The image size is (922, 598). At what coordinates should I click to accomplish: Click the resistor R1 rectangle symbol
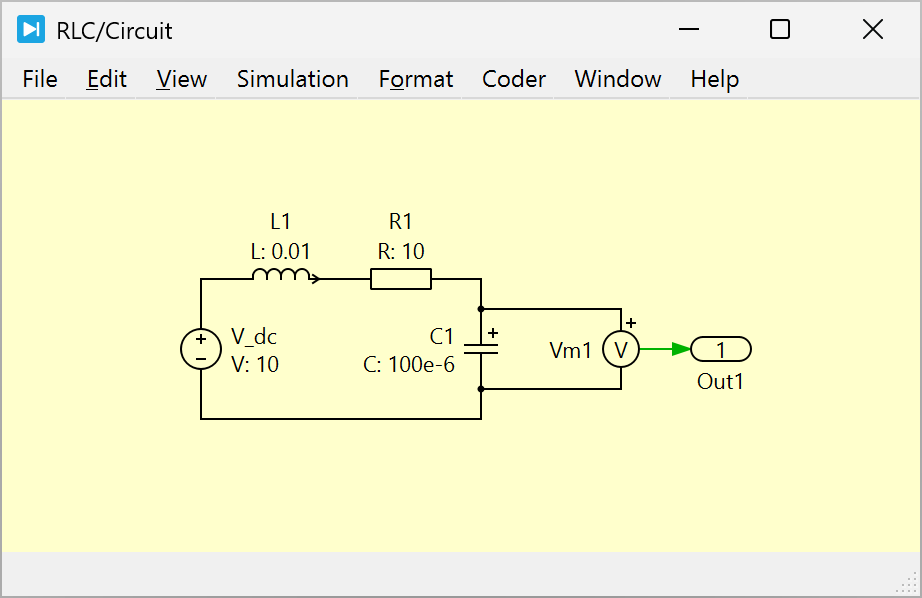(401, 279)
